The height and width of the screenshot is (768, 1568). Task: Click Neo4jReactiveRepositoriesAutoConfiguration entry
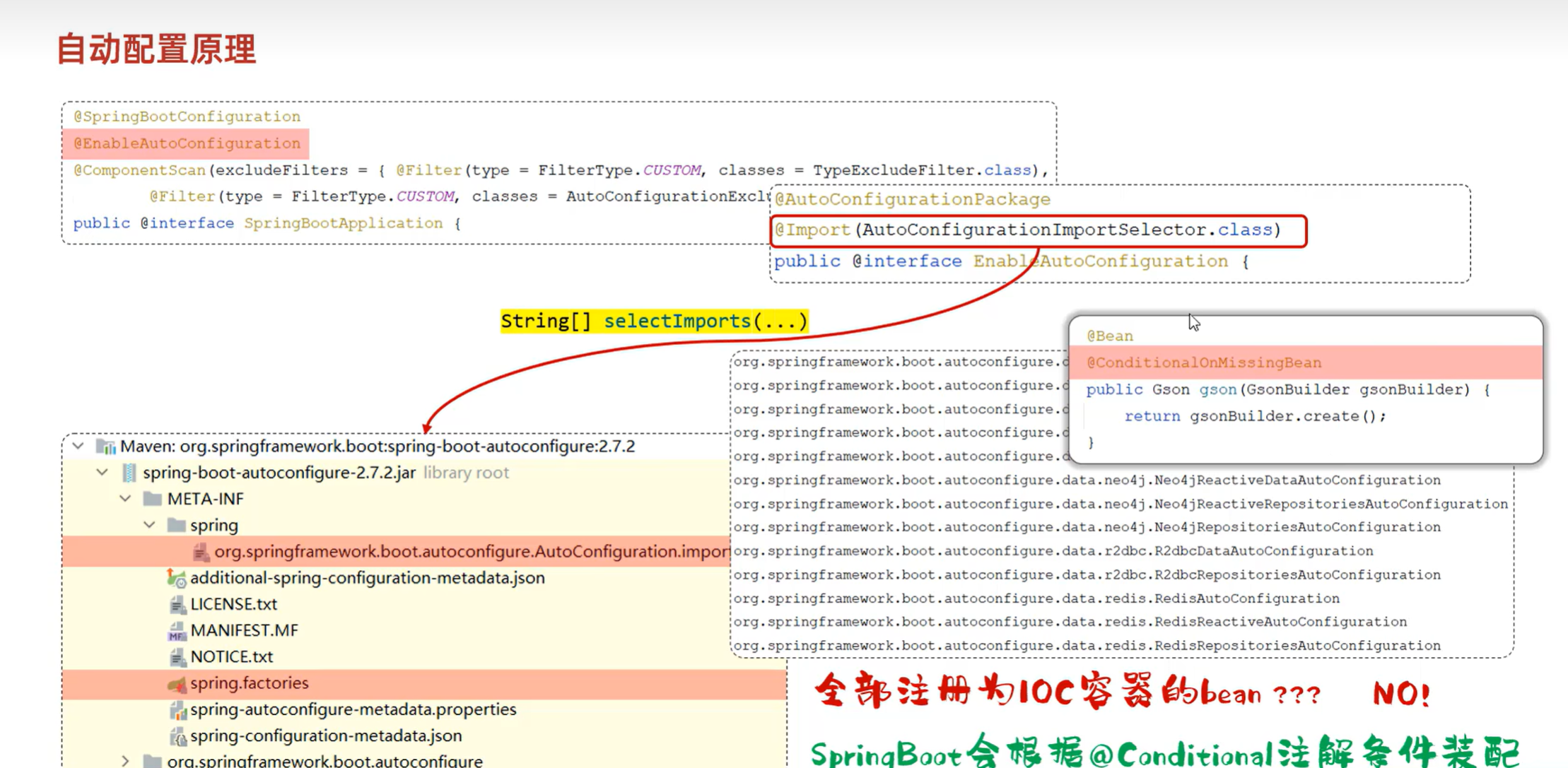1121,504
